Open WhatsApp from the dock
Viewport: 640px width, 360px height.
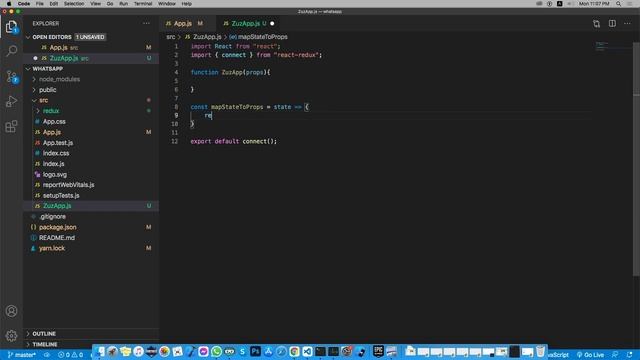point(216,351)
